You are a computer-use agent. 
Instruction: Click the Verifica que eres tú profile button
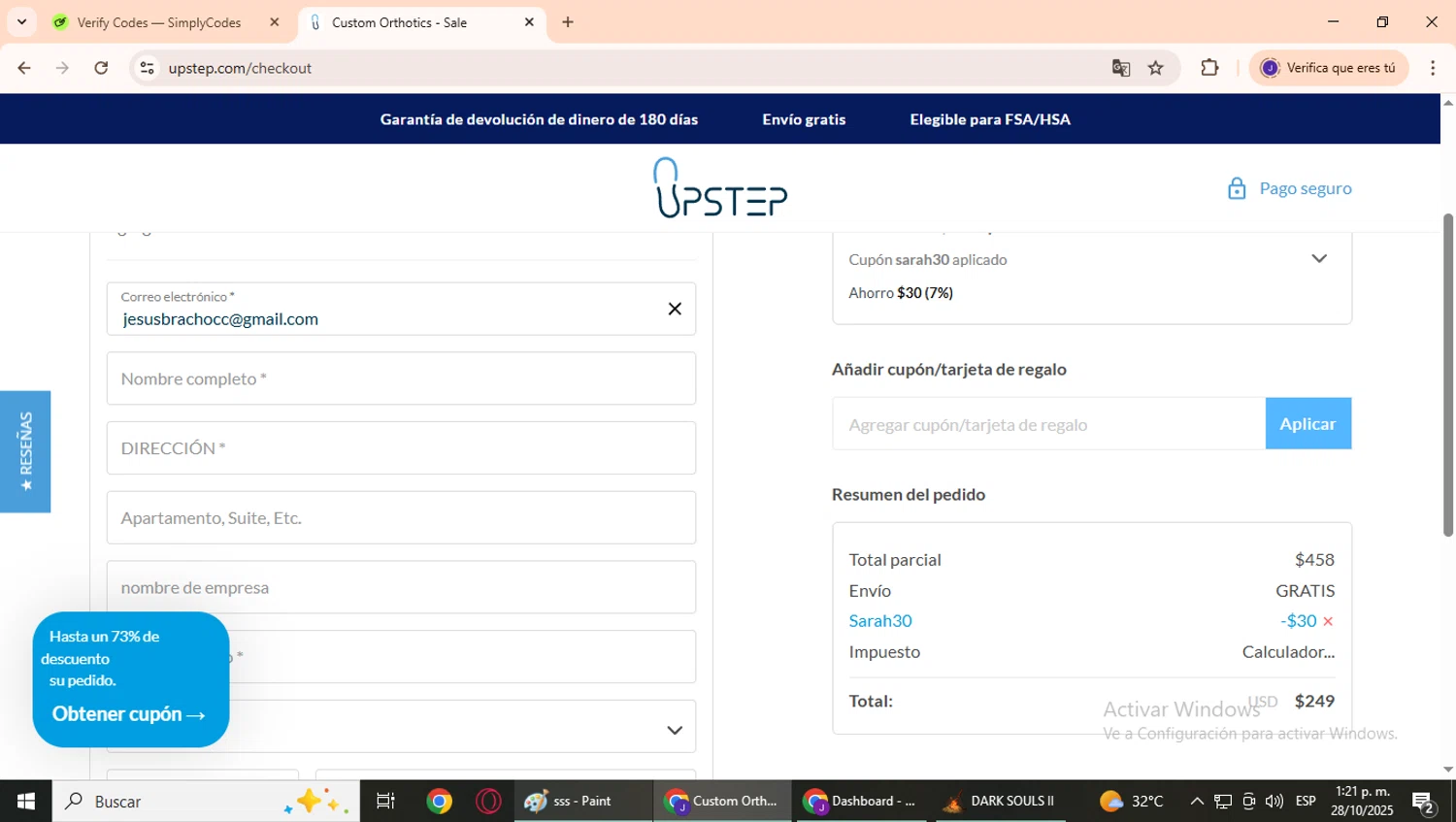click(1328, 68)
